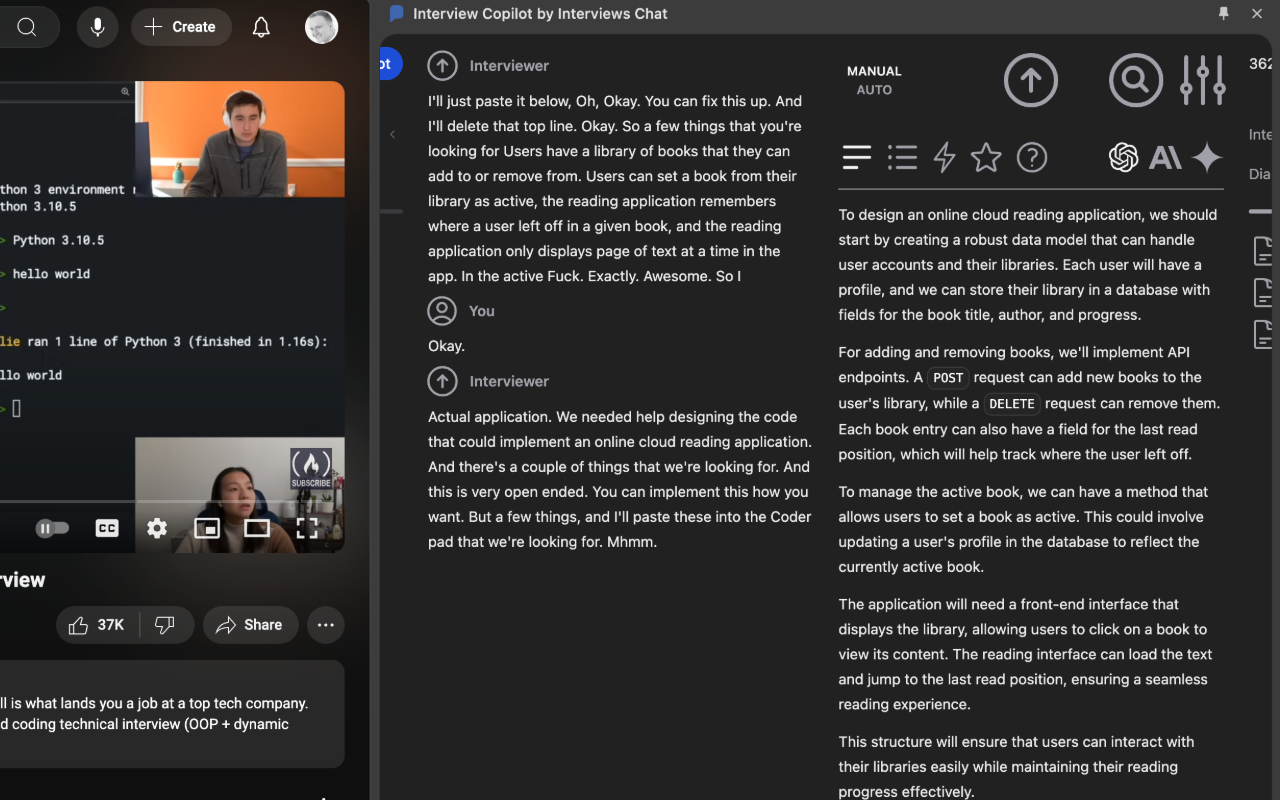Viewport: 1280px width, 800px height.
Task: Open the video settings gear menu
Action: (x=157, y=528)
